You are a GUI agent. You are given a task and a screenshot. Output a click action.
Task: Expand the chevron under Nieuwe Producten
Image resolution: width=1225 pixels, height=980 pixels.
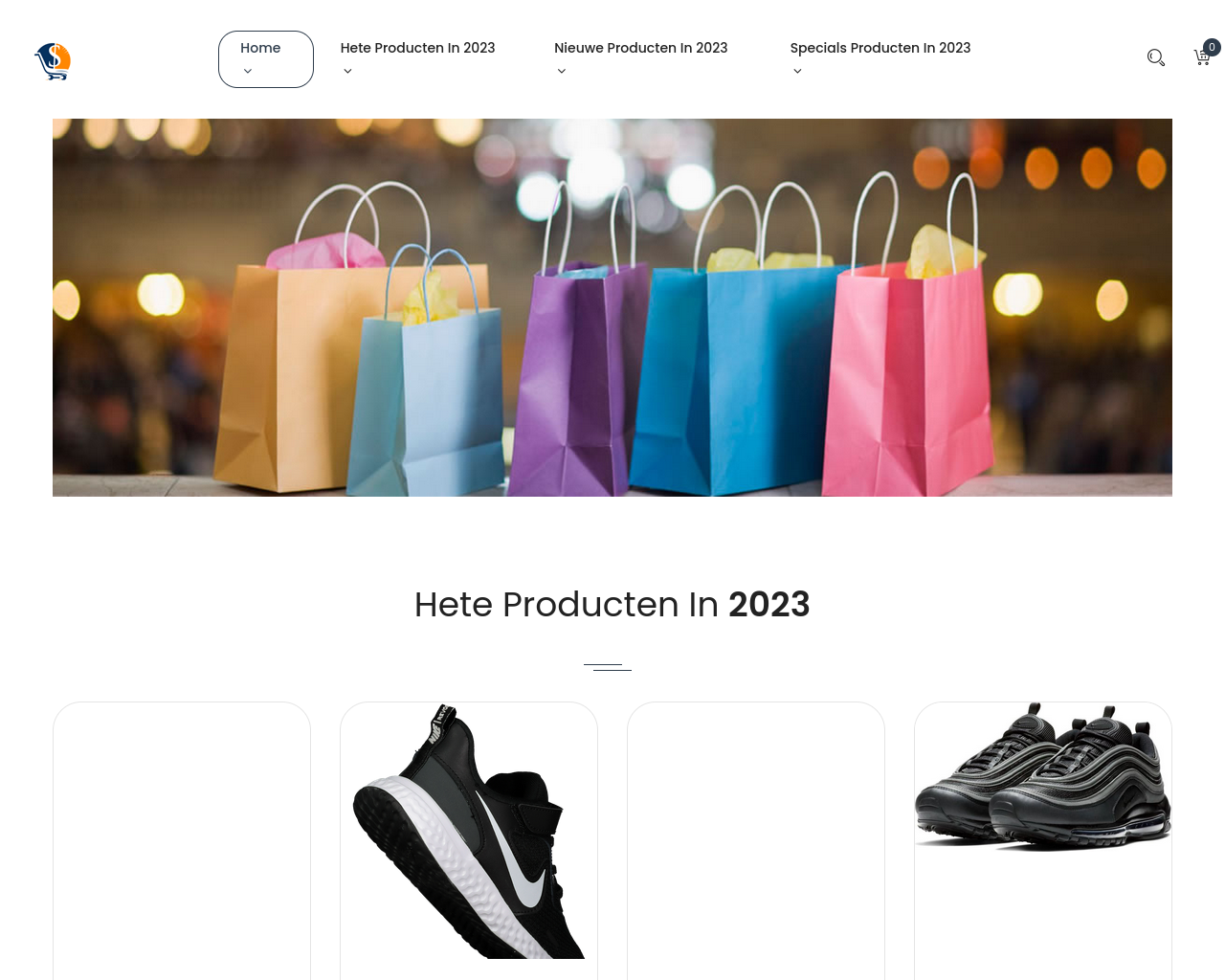tap(562, 71)
